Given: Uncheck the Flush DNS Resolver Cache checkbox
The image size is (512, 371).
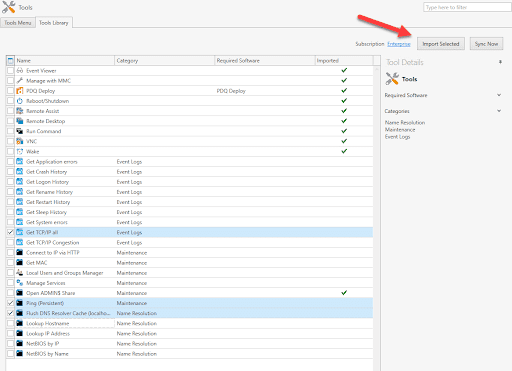Looking at the screenshot, I should click(x=10, y=313).
